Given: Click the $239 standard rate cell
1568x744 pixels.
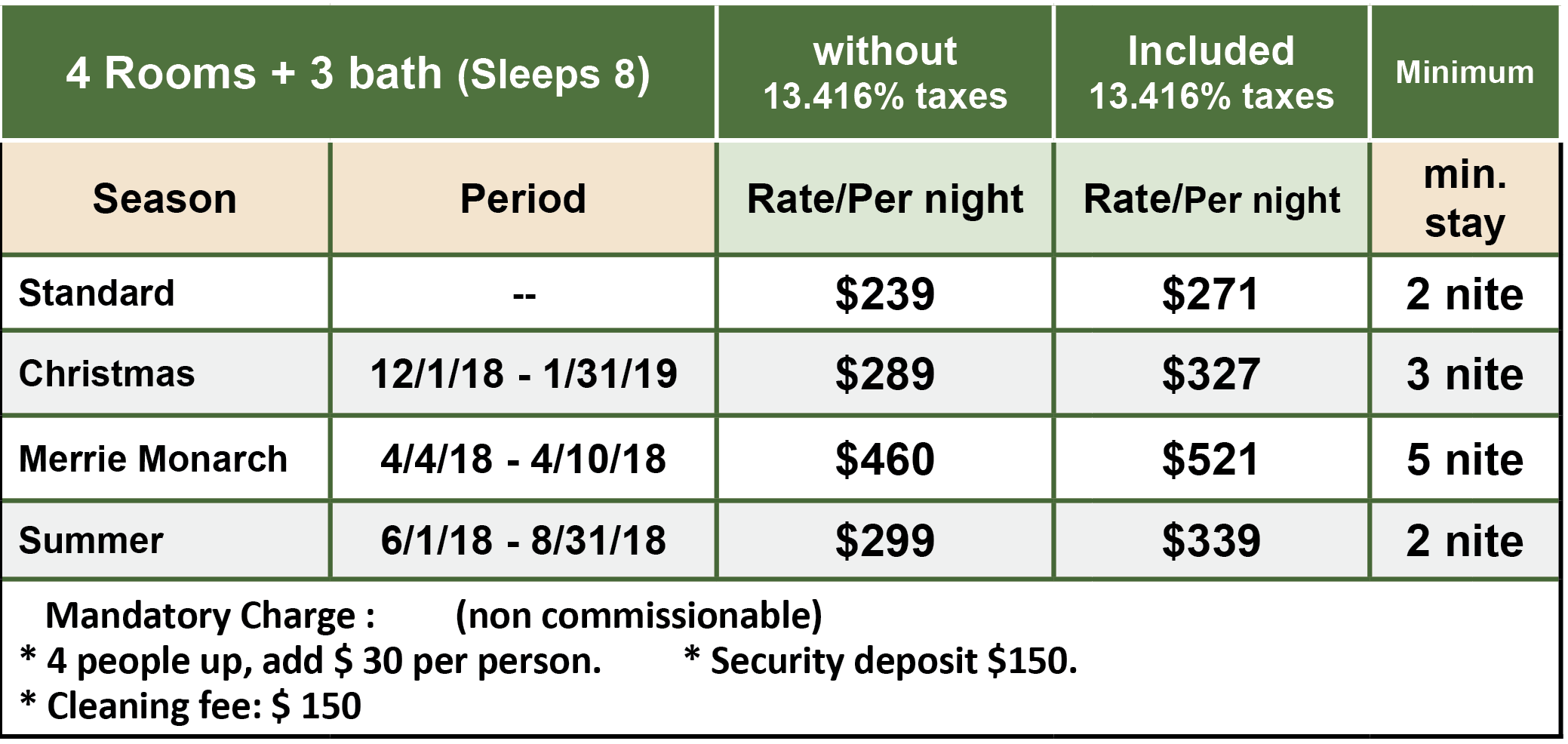Looking at the screenshot, I should (884, 294).
